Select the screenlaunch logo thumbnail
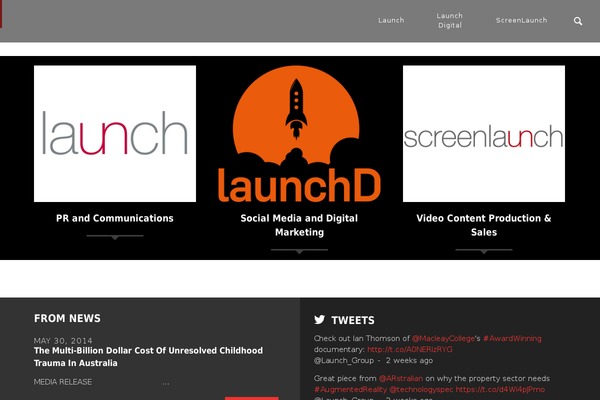Image resolution: width=600 pixels, height=400 pixels. pos(484,134)
